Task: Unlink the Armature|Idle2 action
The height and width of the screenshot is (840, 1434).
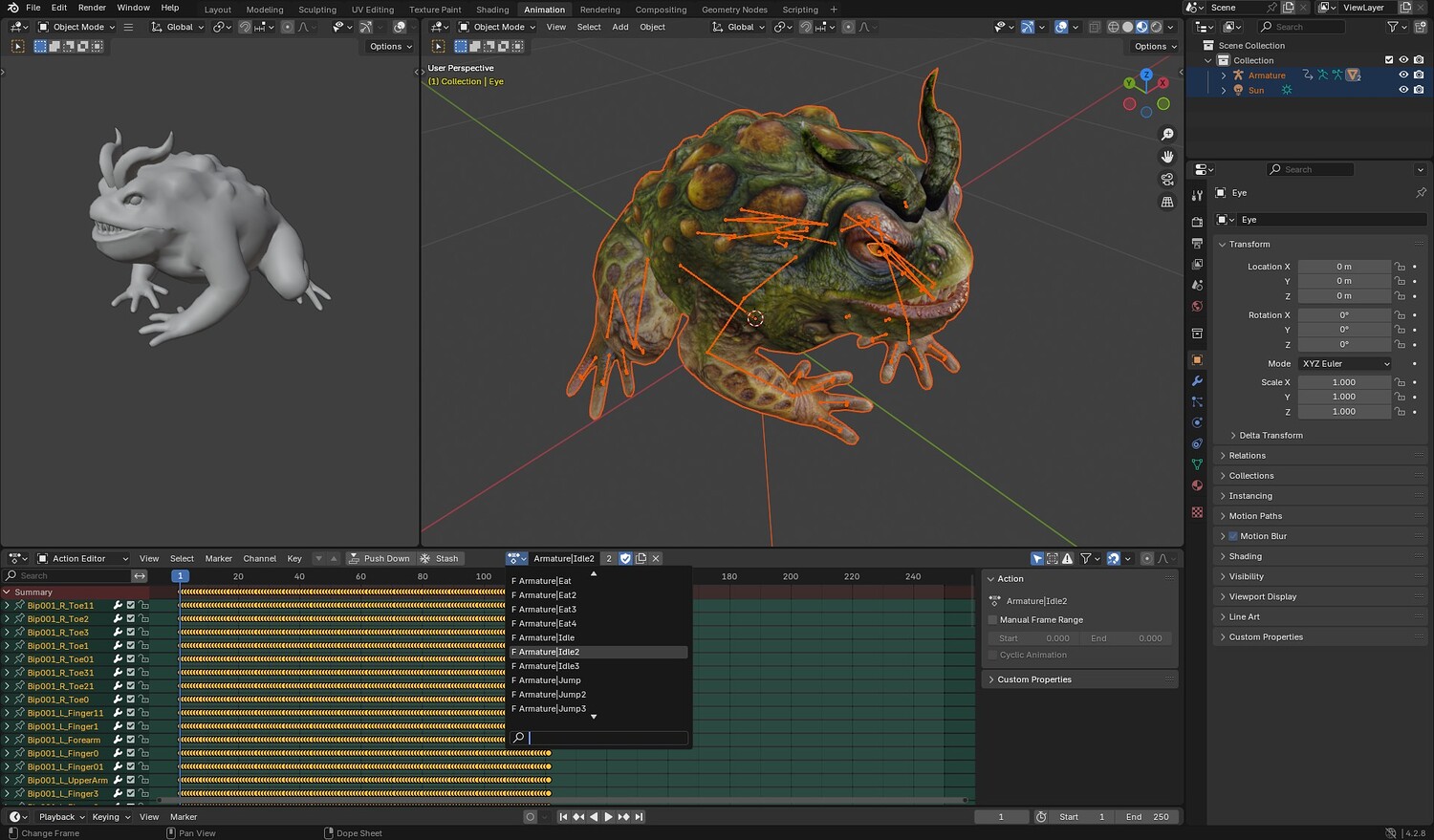Action: [656, 559]
